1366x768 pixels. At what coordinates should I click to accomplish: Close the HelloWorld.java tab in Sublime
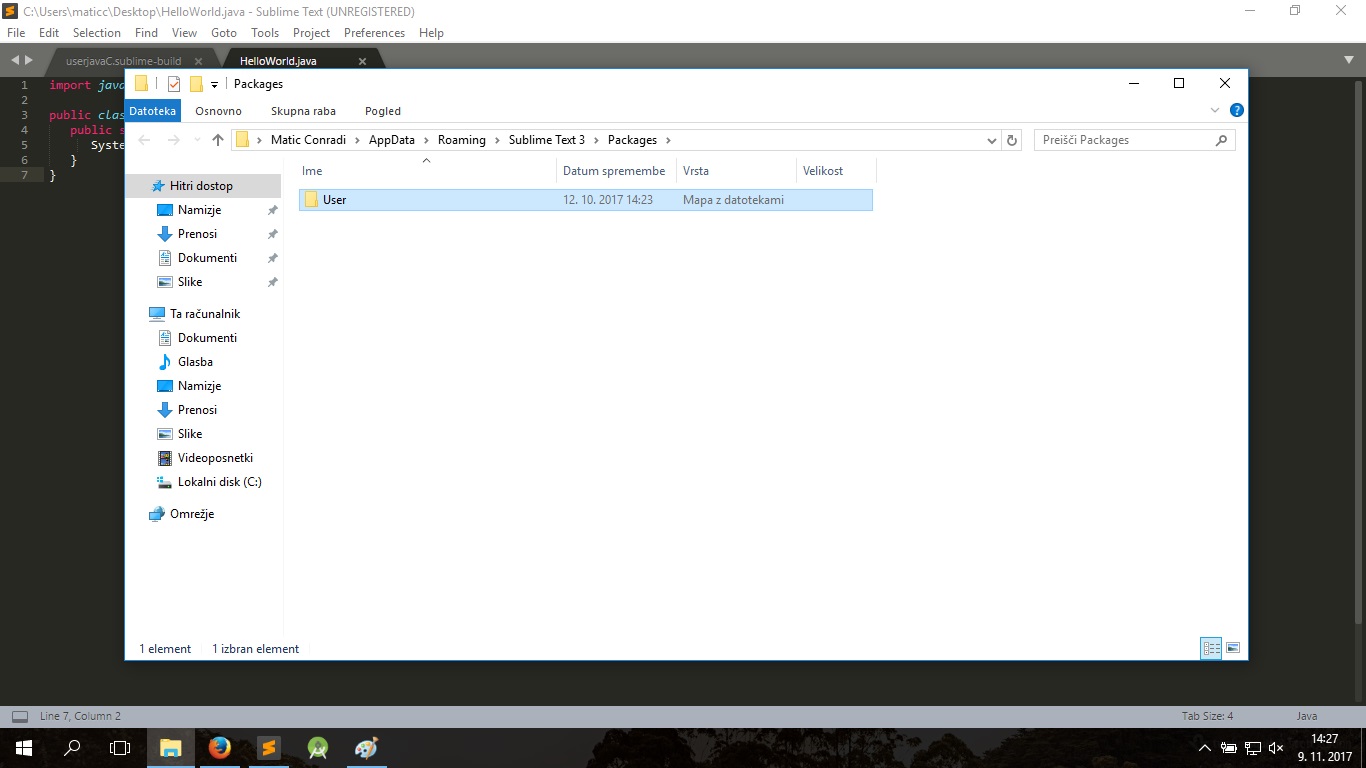point(362,61)
